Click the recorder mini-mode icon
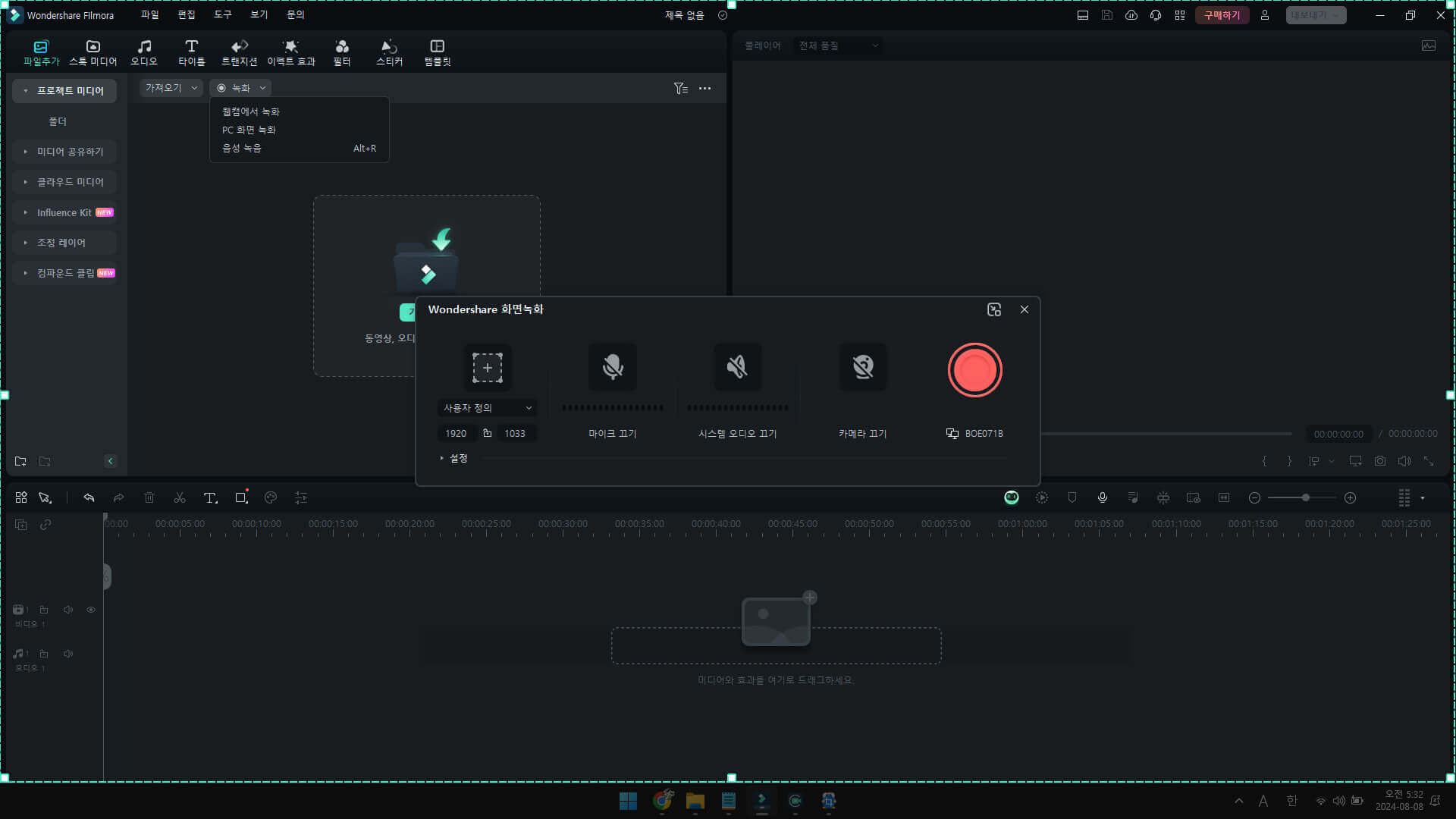This screenshot has height=819, width=1456. pyautogui.click(x=994, y=309)
